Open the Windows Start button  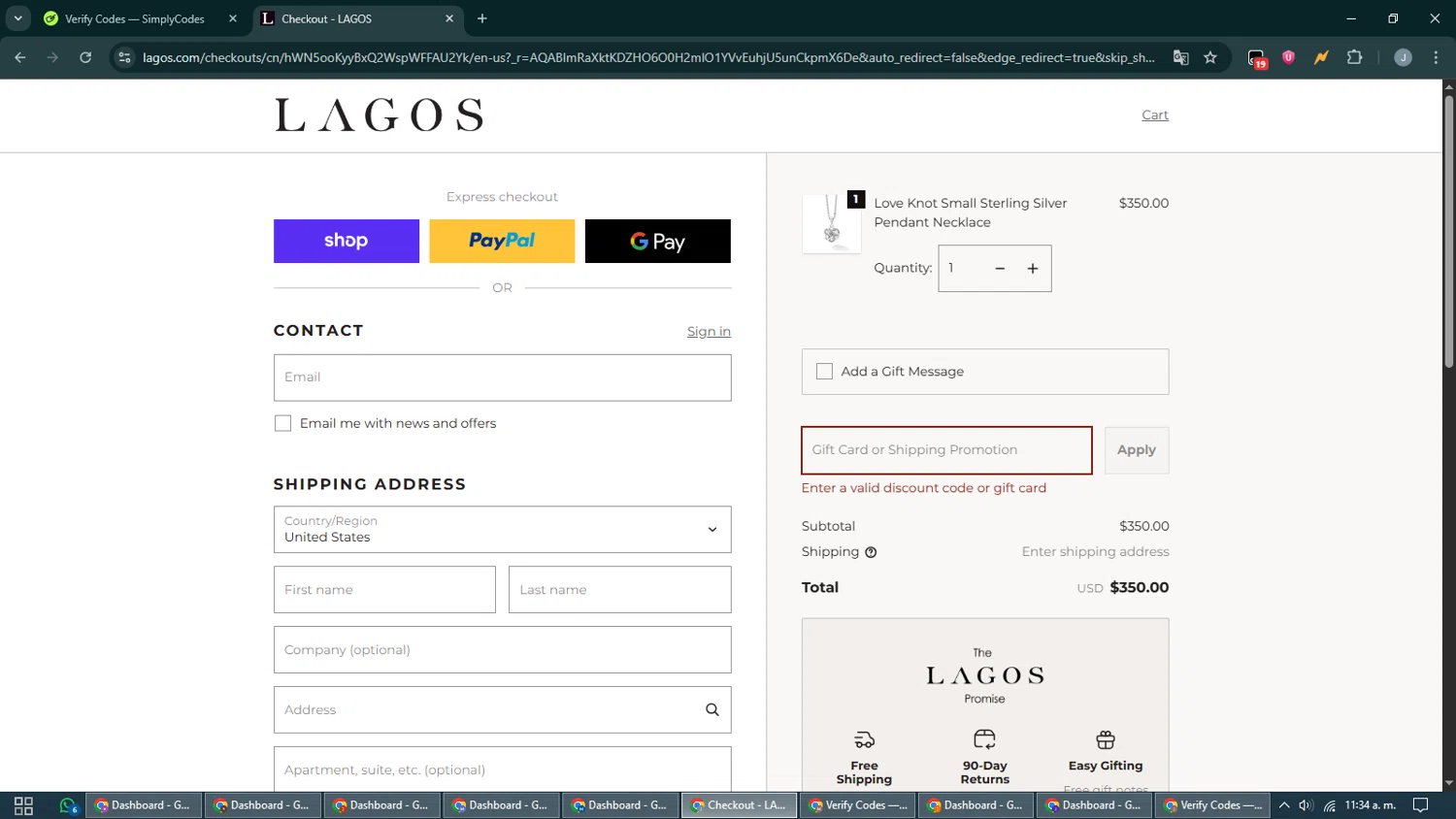[23, 805]
